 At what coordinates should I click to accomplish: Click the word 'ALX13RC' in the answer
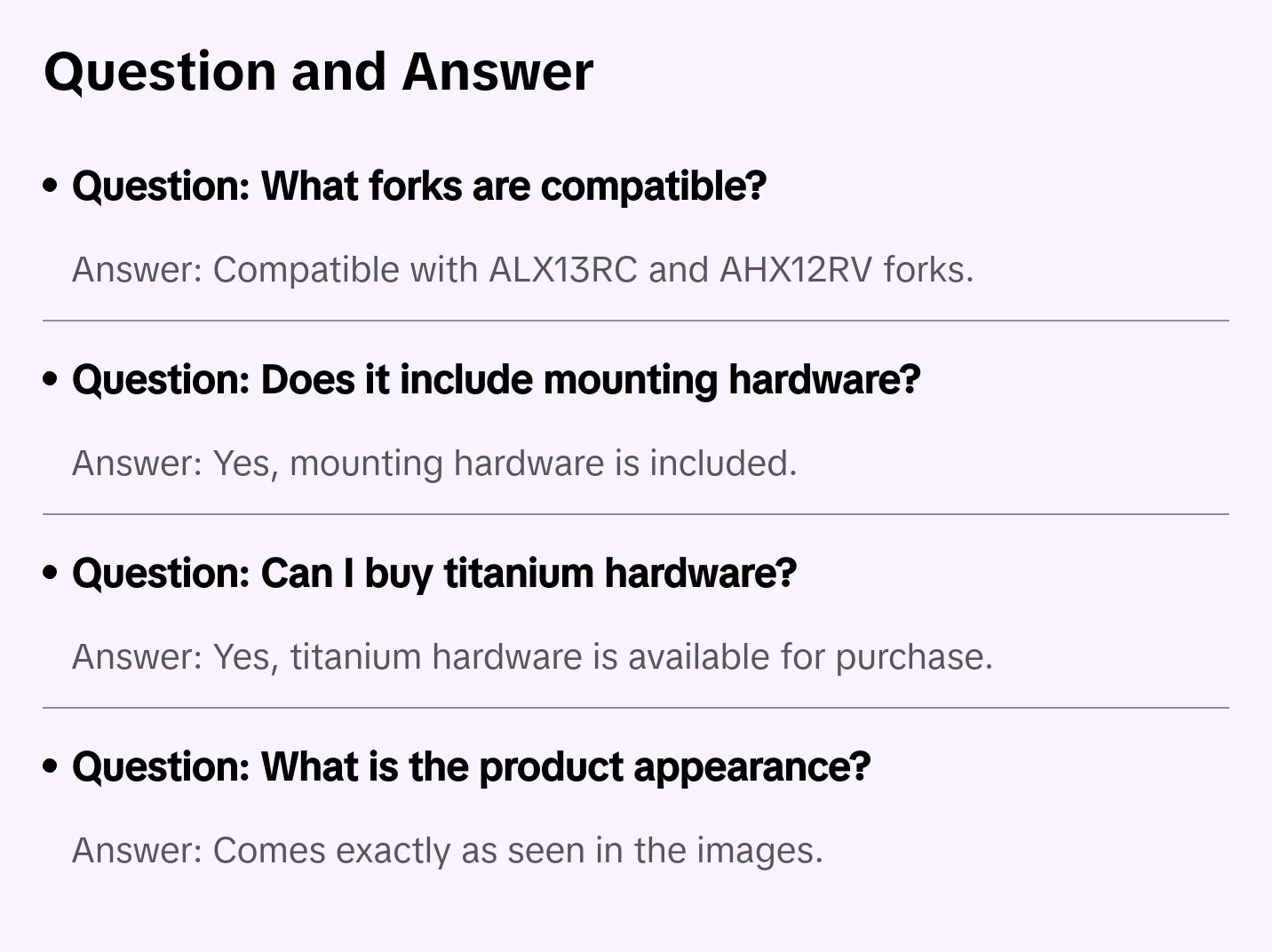point(563,270)
